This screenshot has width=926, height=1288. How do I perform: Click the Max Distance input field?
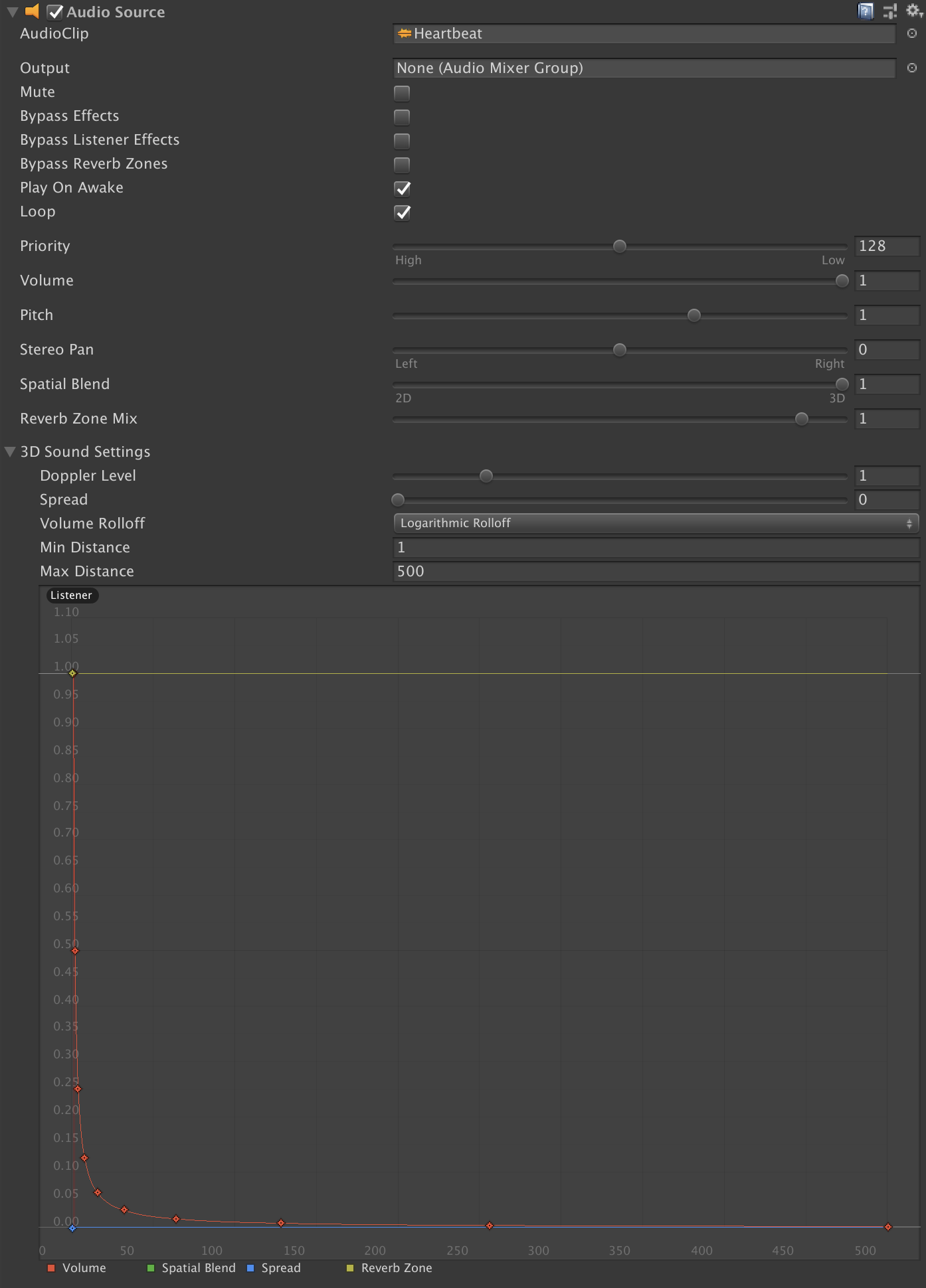(656, 572)
